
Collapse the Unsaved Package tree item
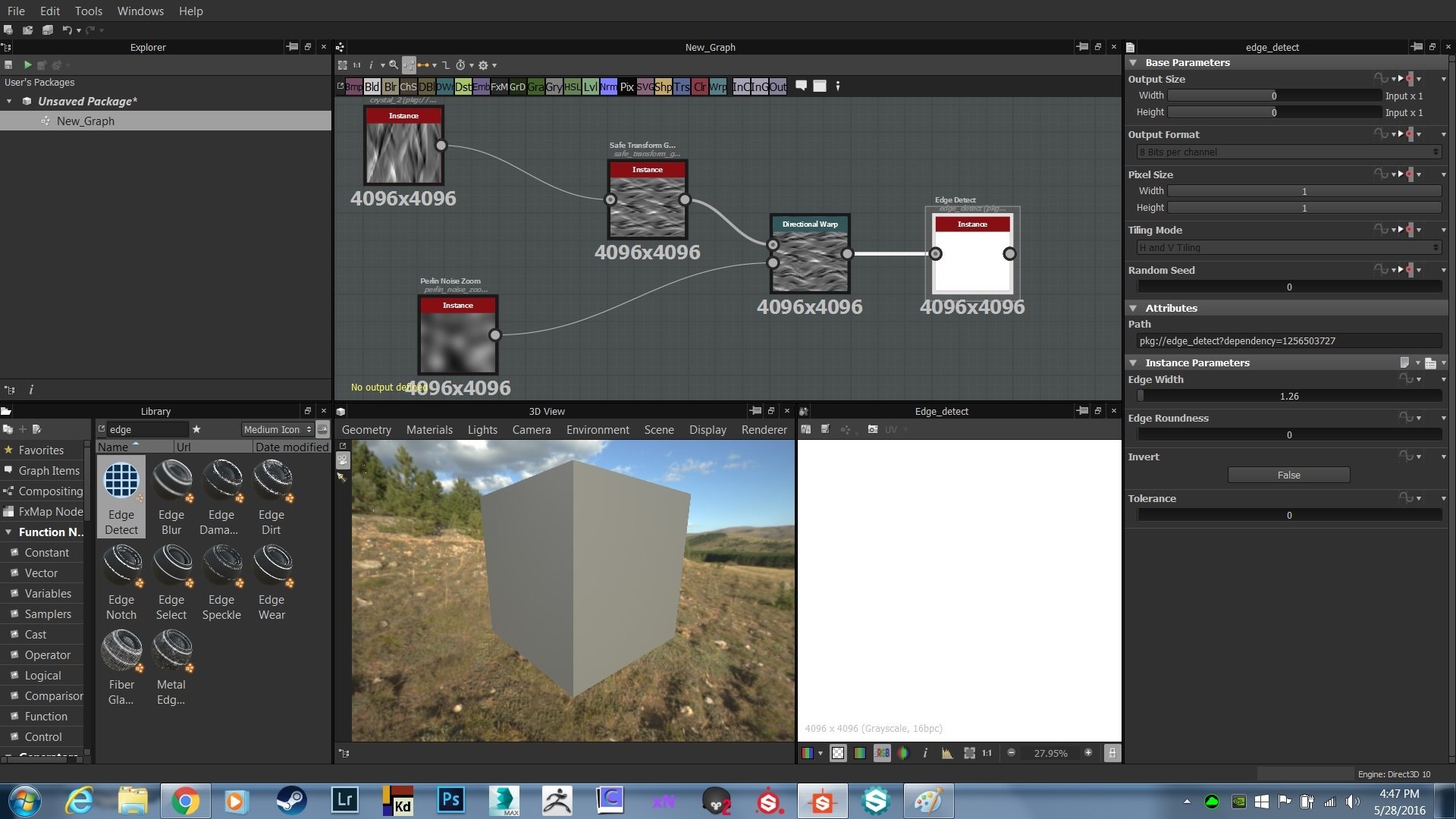(9, 102)
